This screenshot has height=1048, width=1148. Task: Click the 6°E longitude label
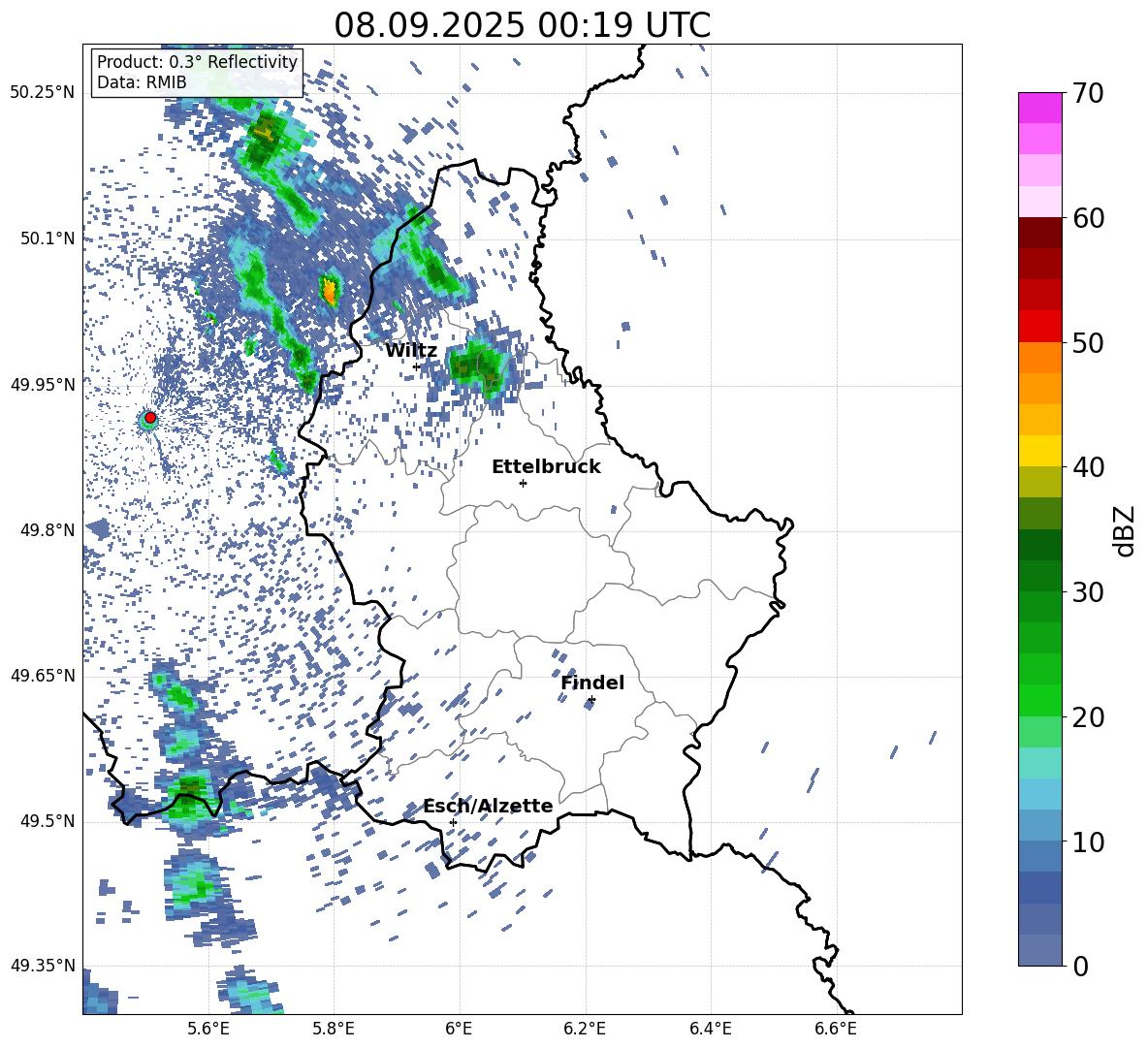pyautogui.click(x=459, y=1029)
